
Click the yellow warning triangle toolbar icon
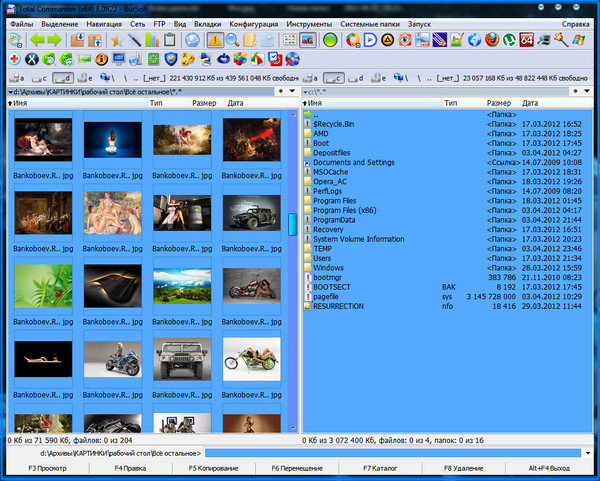pos(214,41)
